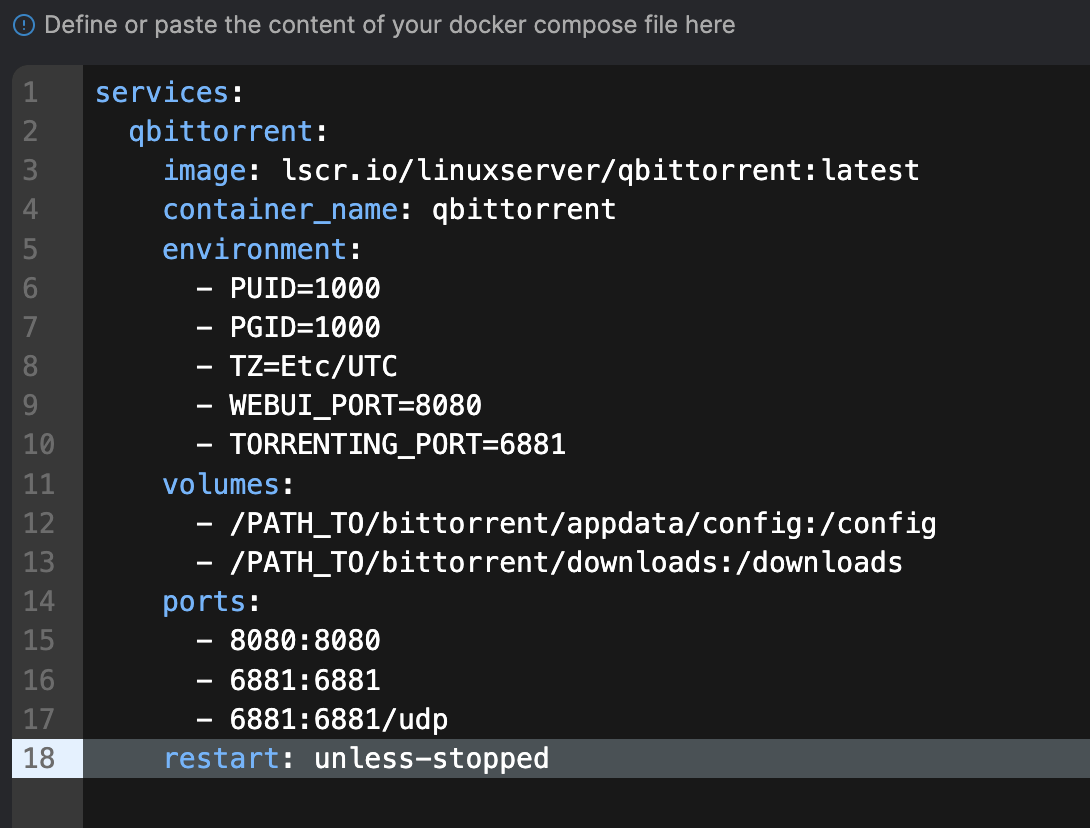1090x828 pixels.
Task: Click the downloads volume path line
Action: (565, 562)
